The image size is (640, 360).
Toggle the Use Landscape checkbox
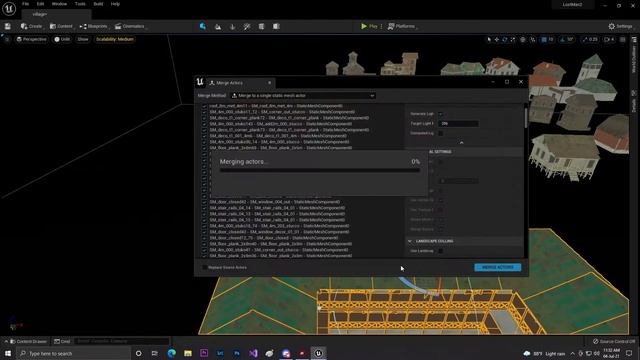pos(440,251)
